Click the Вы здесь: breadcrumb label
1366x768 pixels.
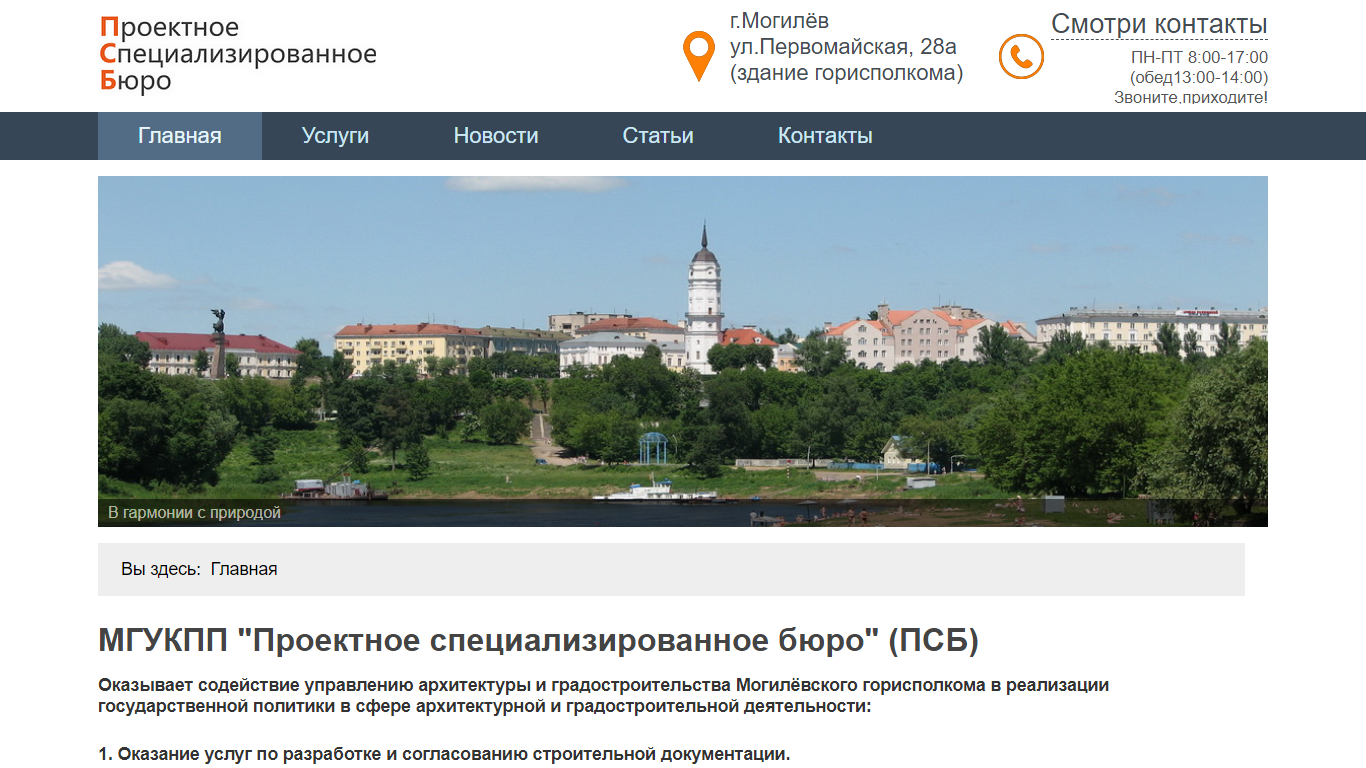tap(161, 569)
